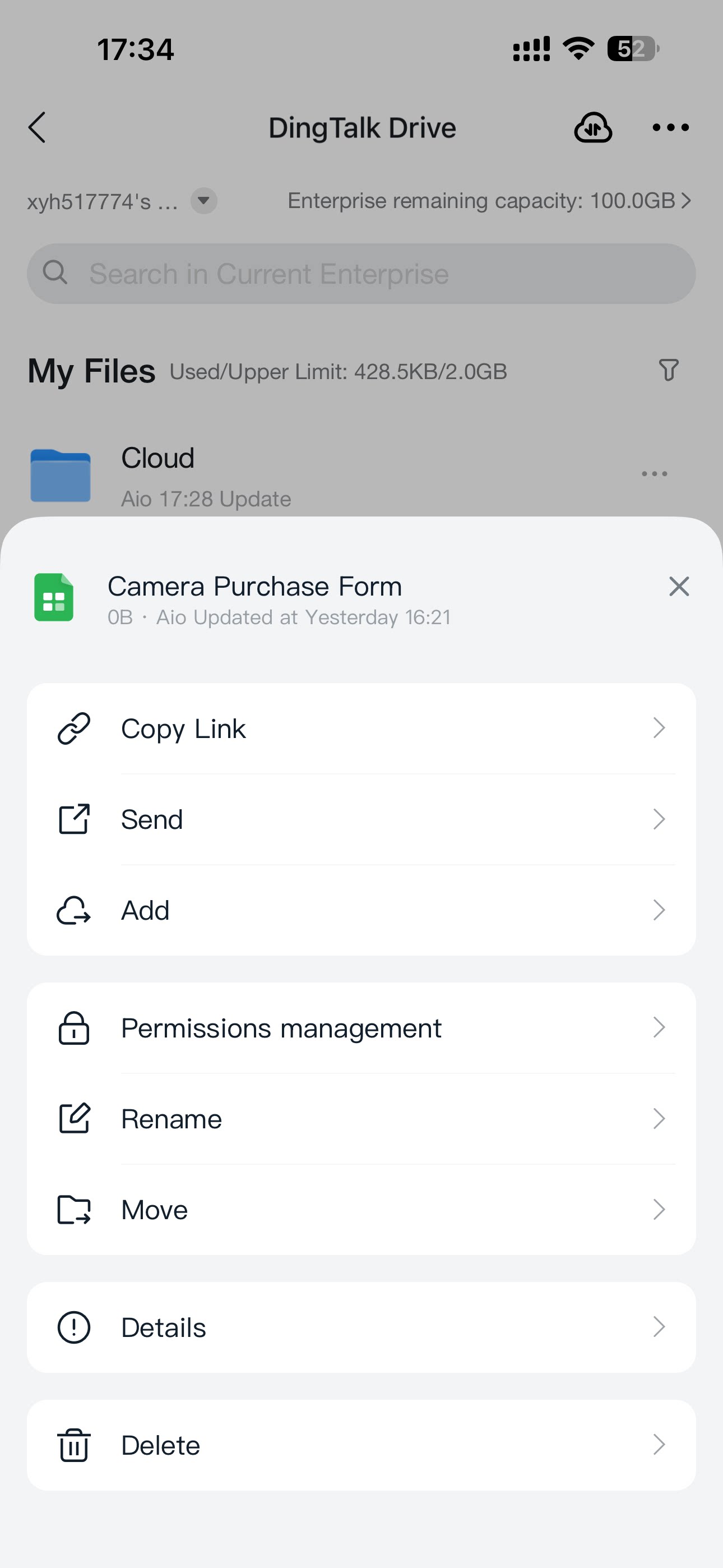Expand the xyh517774's enterprise dropdown
This screenshot has height=1568, width=723.
(204, 201)
